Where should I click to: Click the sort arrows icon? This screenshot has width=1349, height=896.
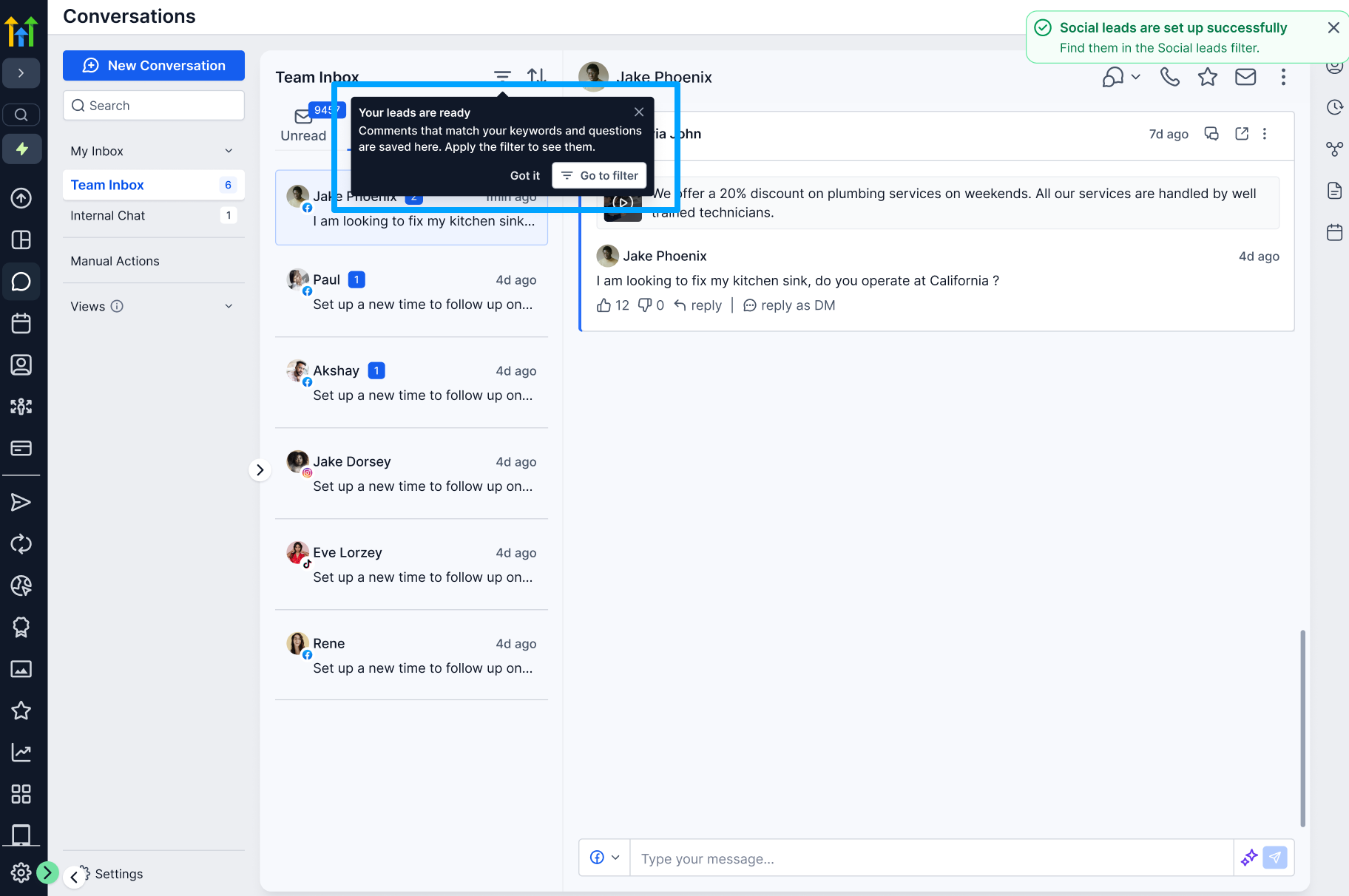[x=537, y=76]
